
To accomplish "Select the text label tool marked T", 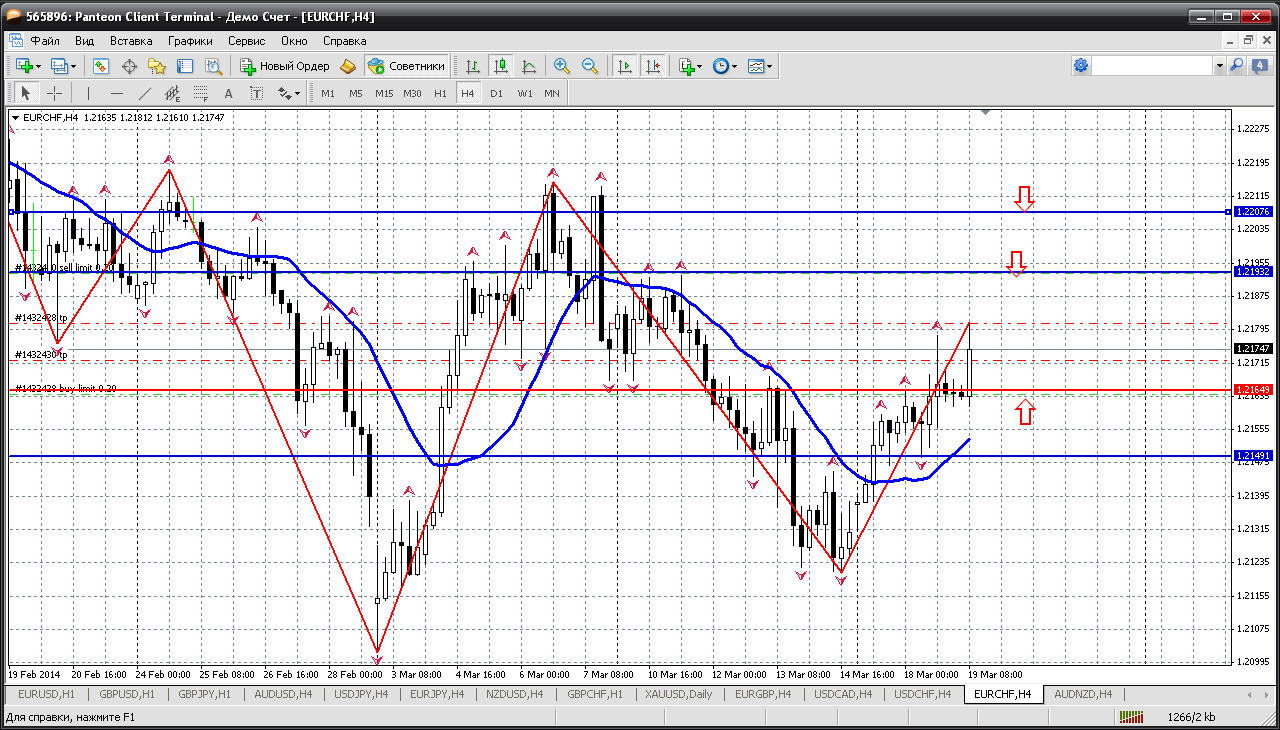I will click(256, 93).
